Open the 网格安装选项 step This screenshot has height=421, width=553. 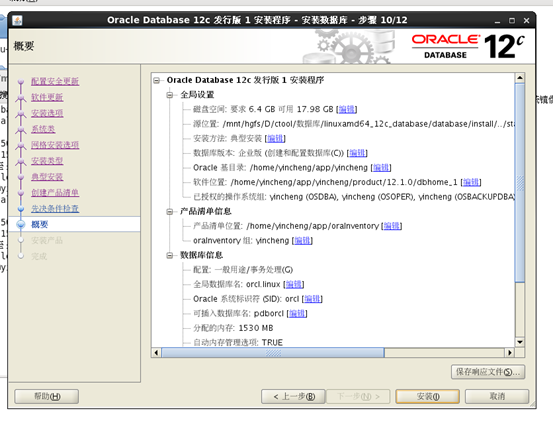55,145
